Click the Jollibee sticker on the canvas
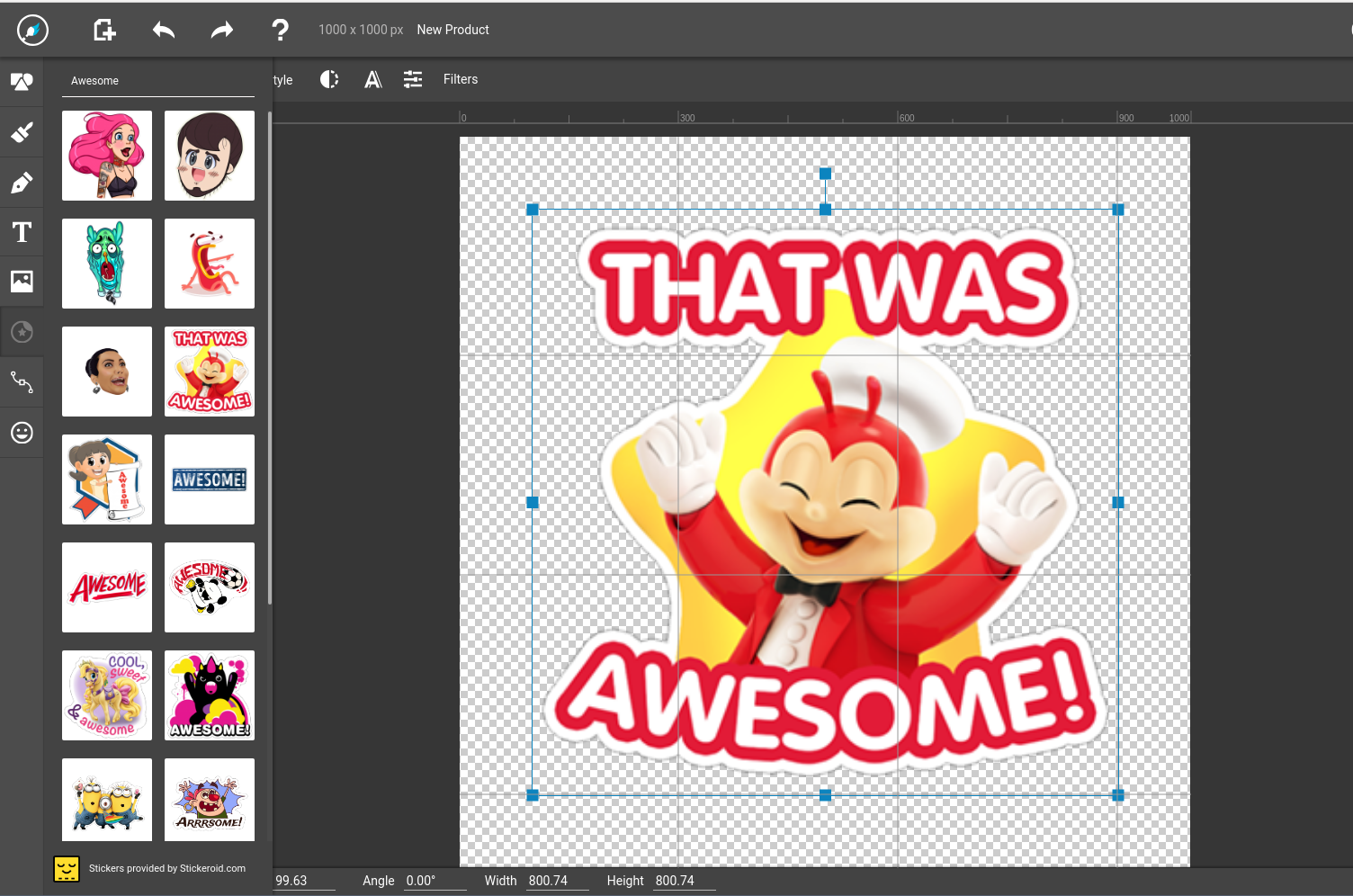1353x896 pixels. click(x=825, y=503)
